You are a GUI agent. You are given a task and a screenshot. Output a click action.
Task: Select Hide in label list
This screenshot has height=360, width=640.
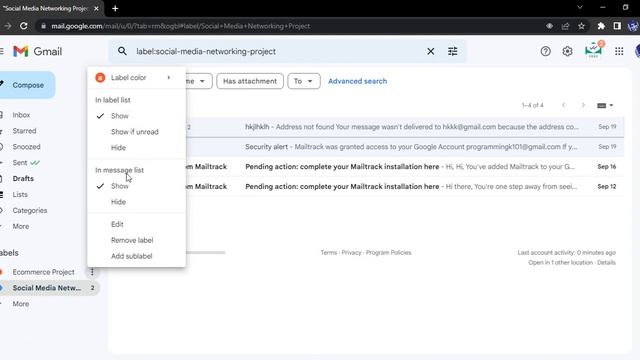[x=136, y=148]
